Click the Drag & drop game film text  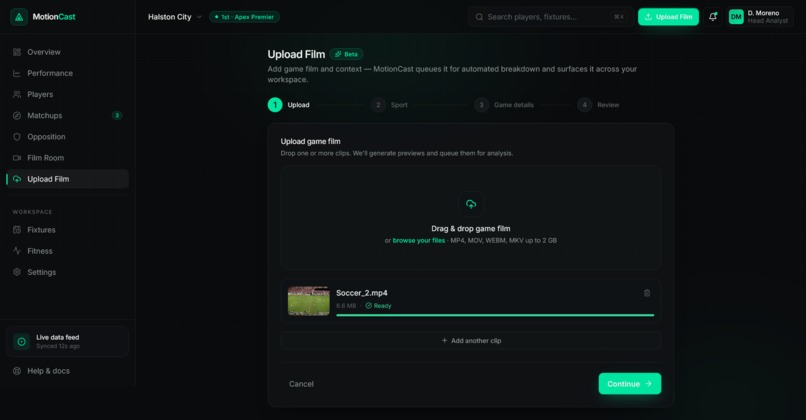point(471,229)
